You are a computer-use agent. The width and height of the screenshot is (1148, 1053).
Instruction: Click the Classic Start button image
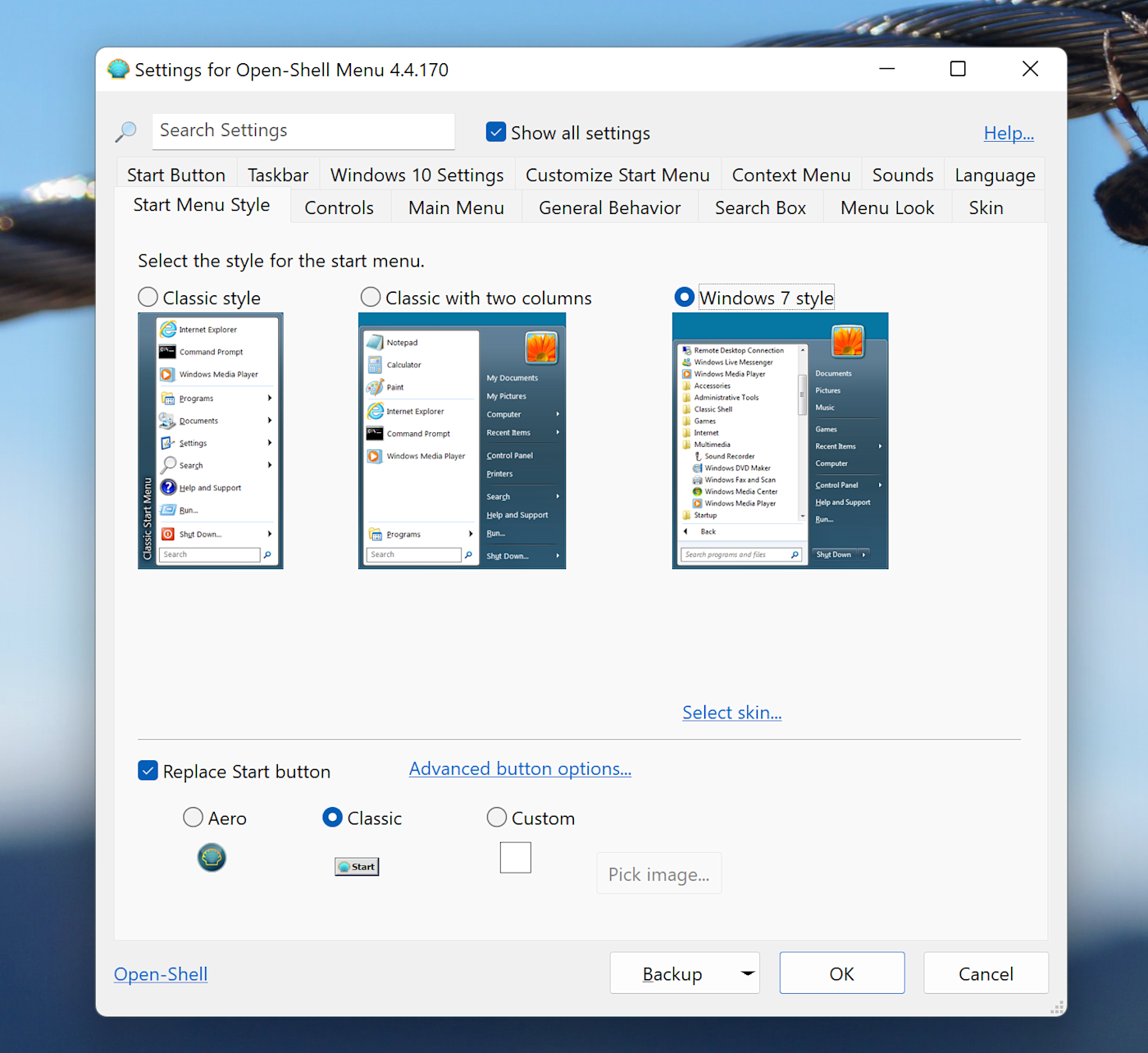pos(357,867)
